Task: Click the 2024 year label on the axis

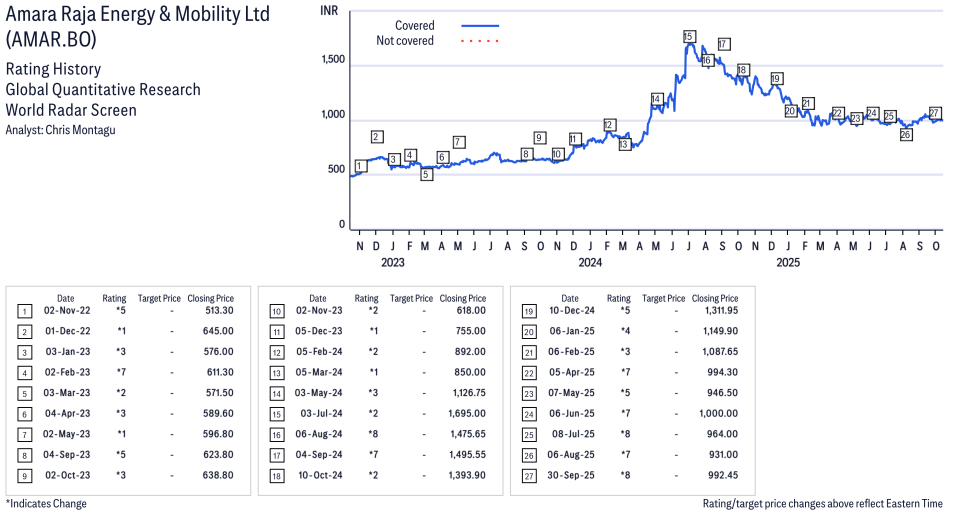Action: point(589,263)
